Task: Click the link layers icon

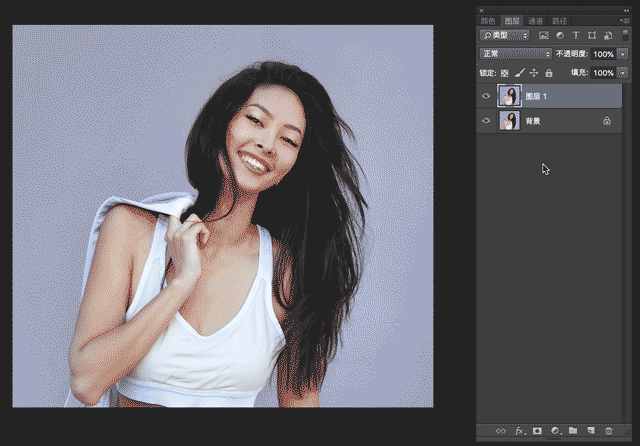Action: coord(501,431)
